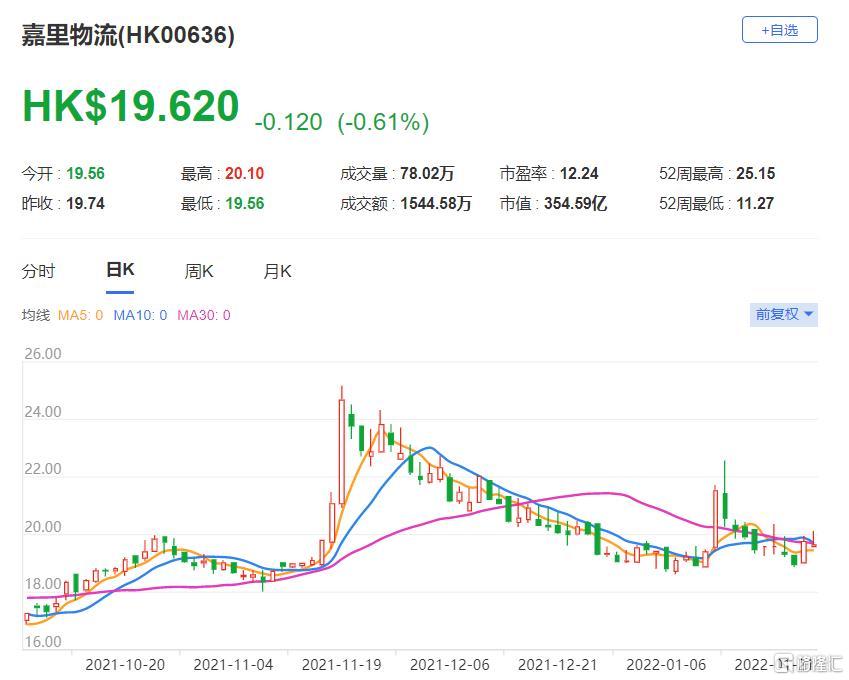The height and width of the screenshot is (680, 849).
Task: Open the 前复权 dropdown
Action: pos(784,314)
